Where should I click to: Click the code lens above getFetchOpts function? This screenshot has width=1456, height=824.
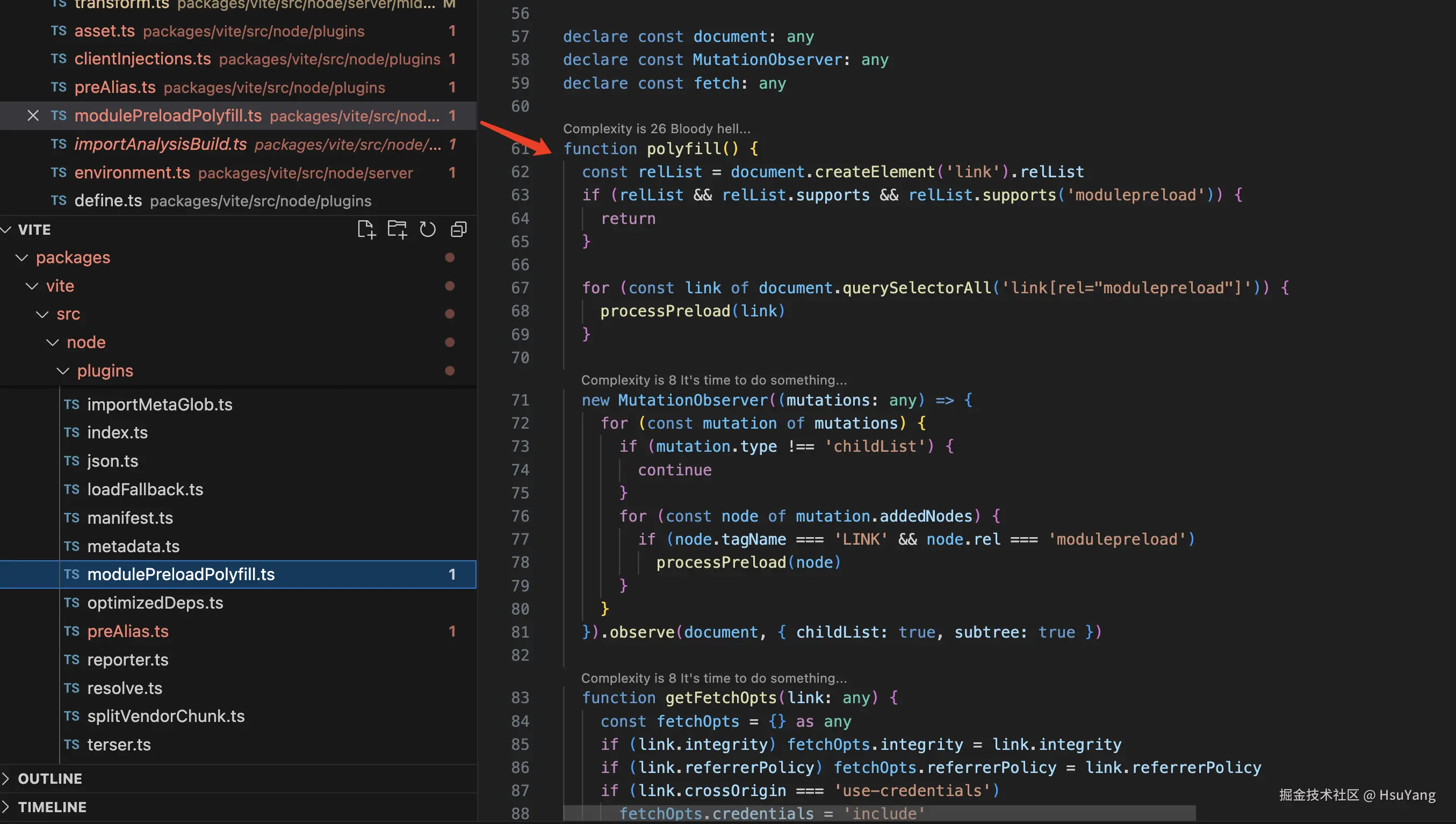click(713, 677)
